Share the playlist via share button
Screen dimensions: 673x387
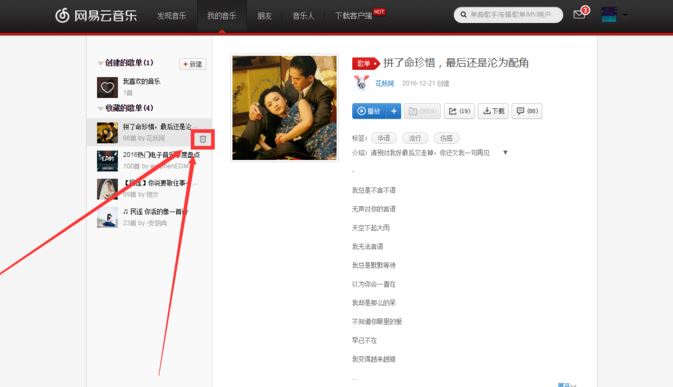[459, 111]
